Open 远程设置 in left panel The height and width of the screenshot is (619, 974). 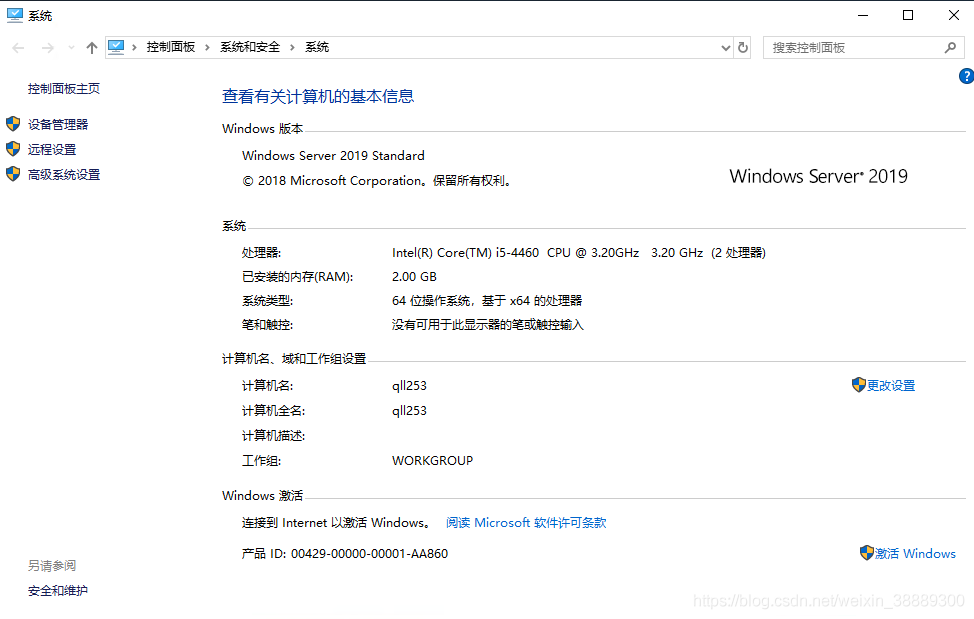click(52, 149)
